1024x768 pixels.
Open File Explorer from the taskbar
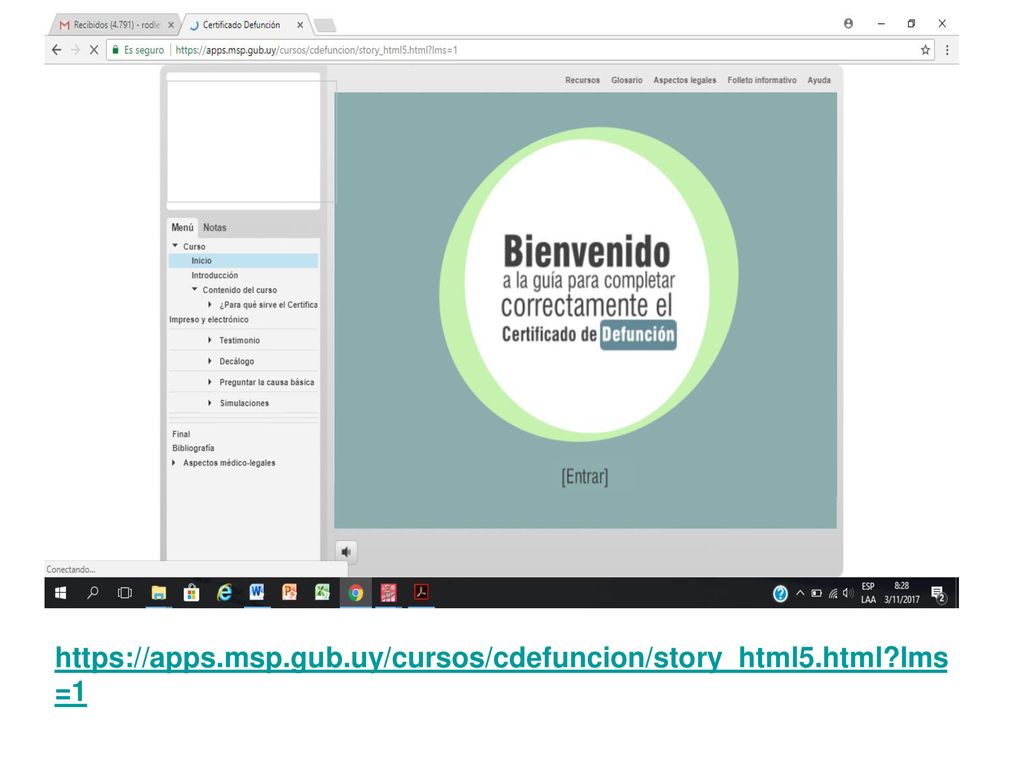(x=158, y=592)
